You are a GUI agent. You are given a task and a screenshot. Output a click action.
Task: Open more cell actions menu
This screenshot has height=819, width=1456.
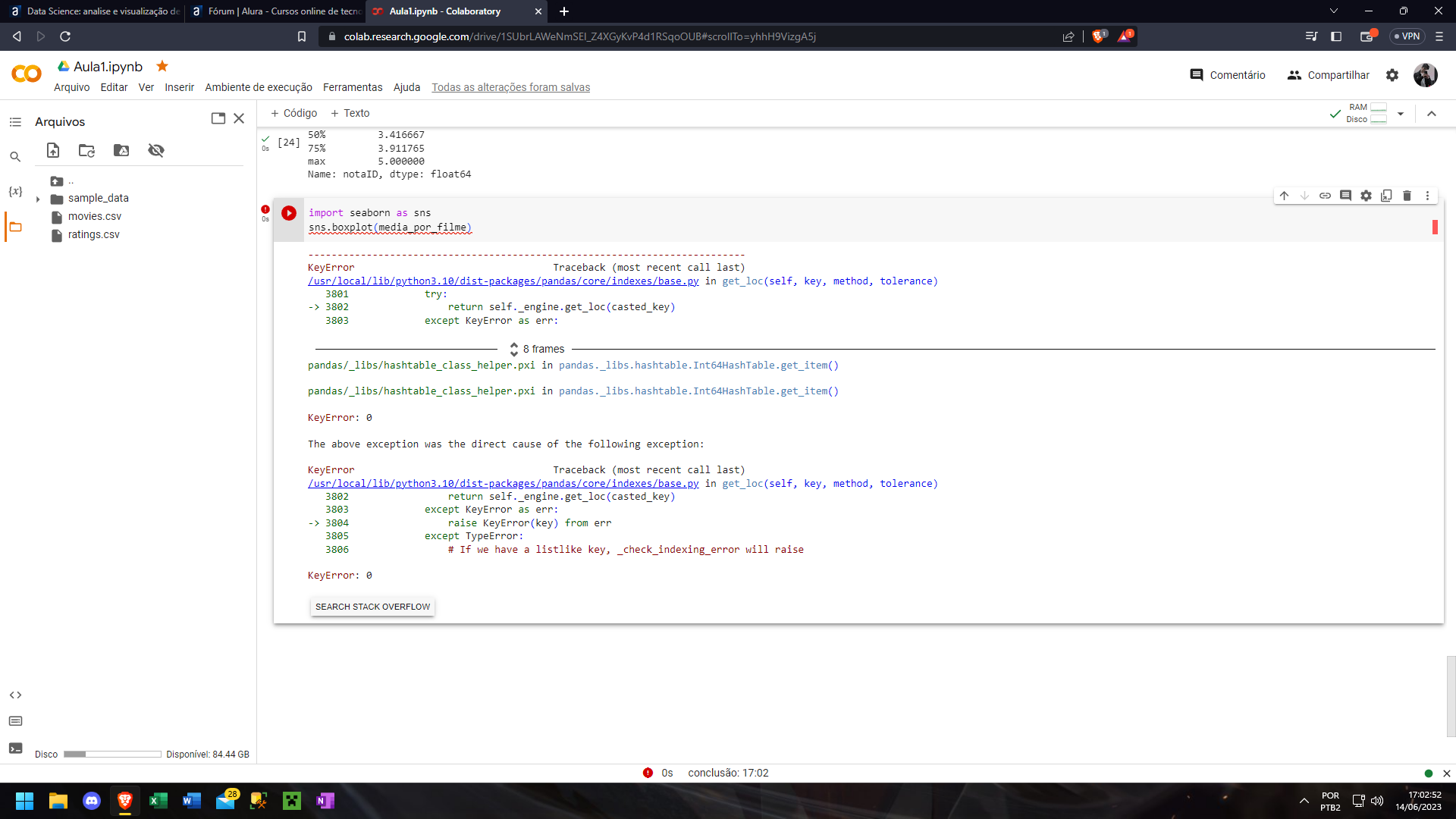pyautogui.click(x=1427, y=196)
